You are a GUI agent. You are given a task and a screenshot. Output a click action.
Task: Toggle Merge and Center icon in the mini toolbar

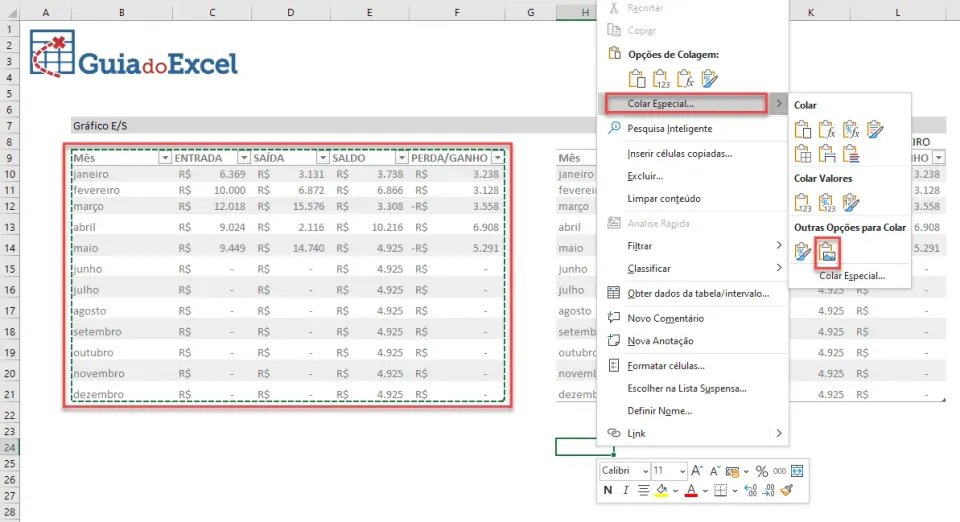(797, 471)
